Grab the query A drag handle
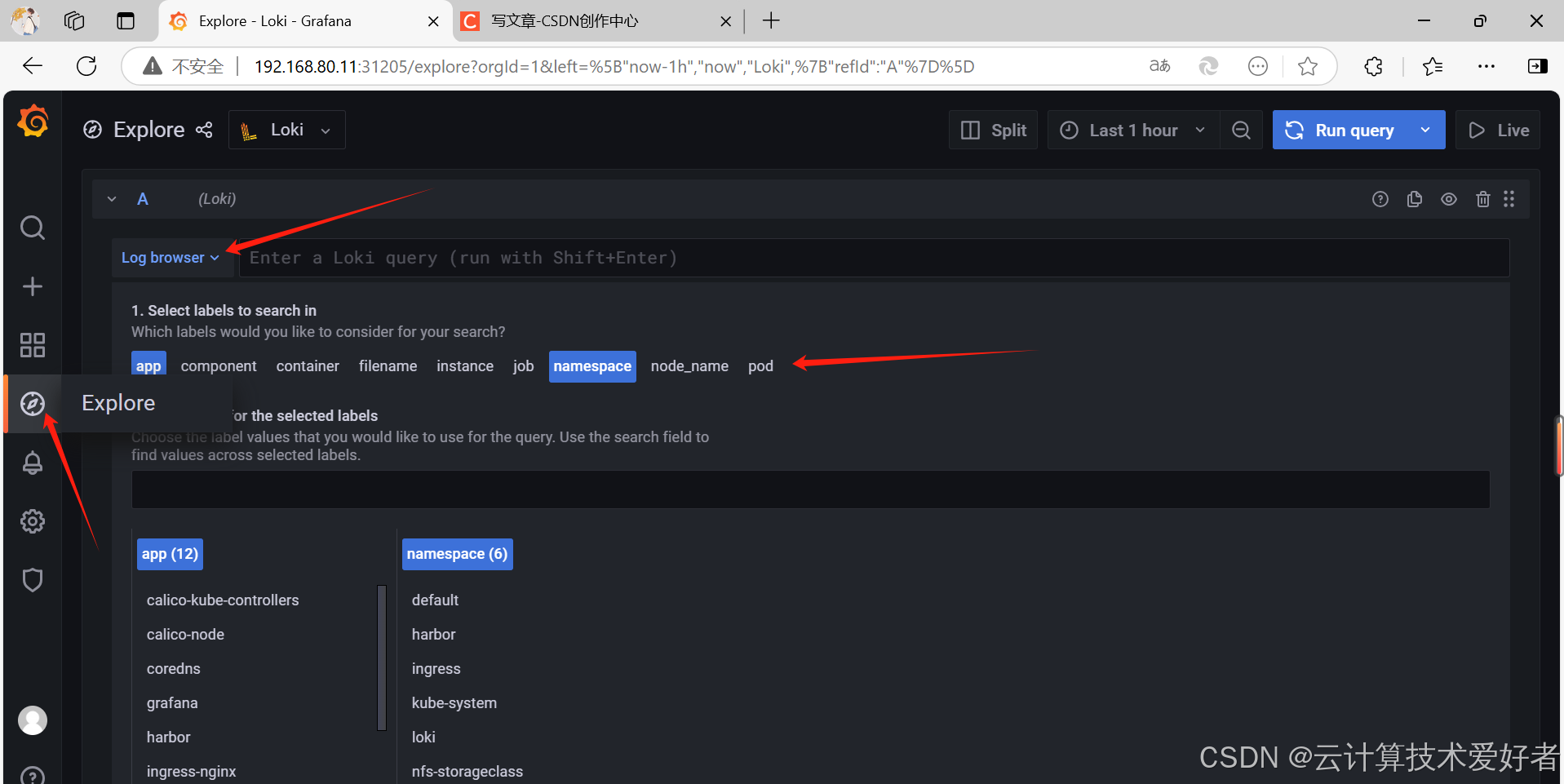 [x=1509, y=199]
